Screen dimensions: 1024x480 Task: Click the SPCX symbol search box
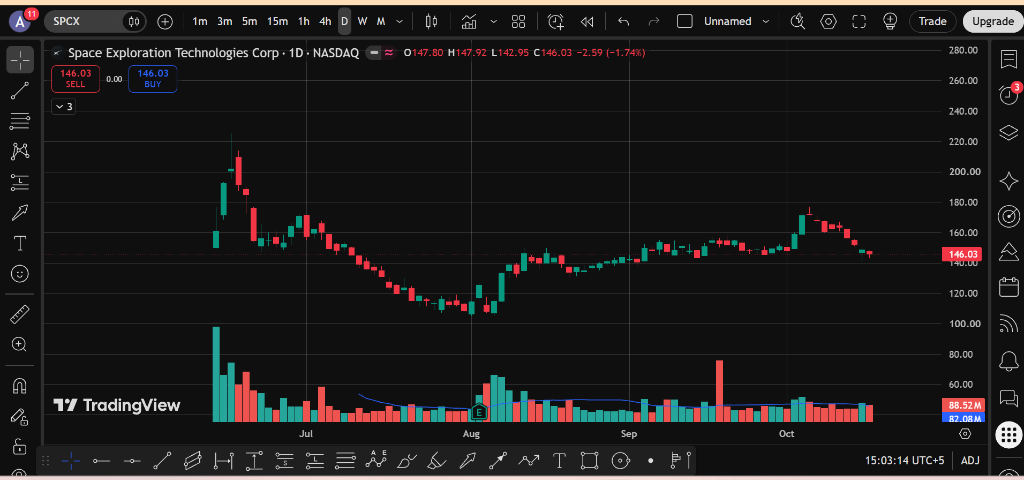(x=84, y=22)
